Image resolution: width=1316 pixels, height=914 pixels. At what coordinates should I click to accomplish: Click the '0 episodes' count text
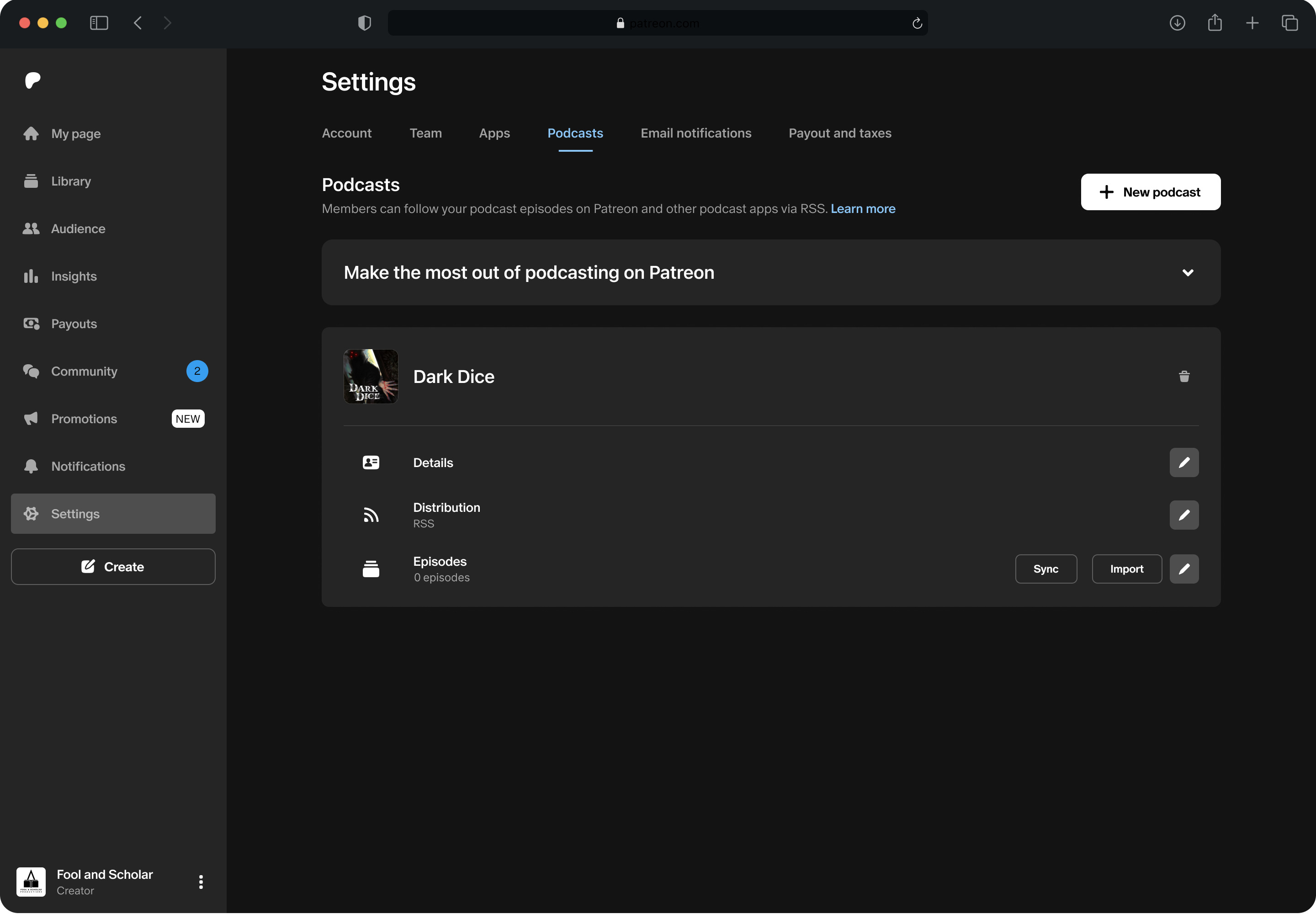441,577
